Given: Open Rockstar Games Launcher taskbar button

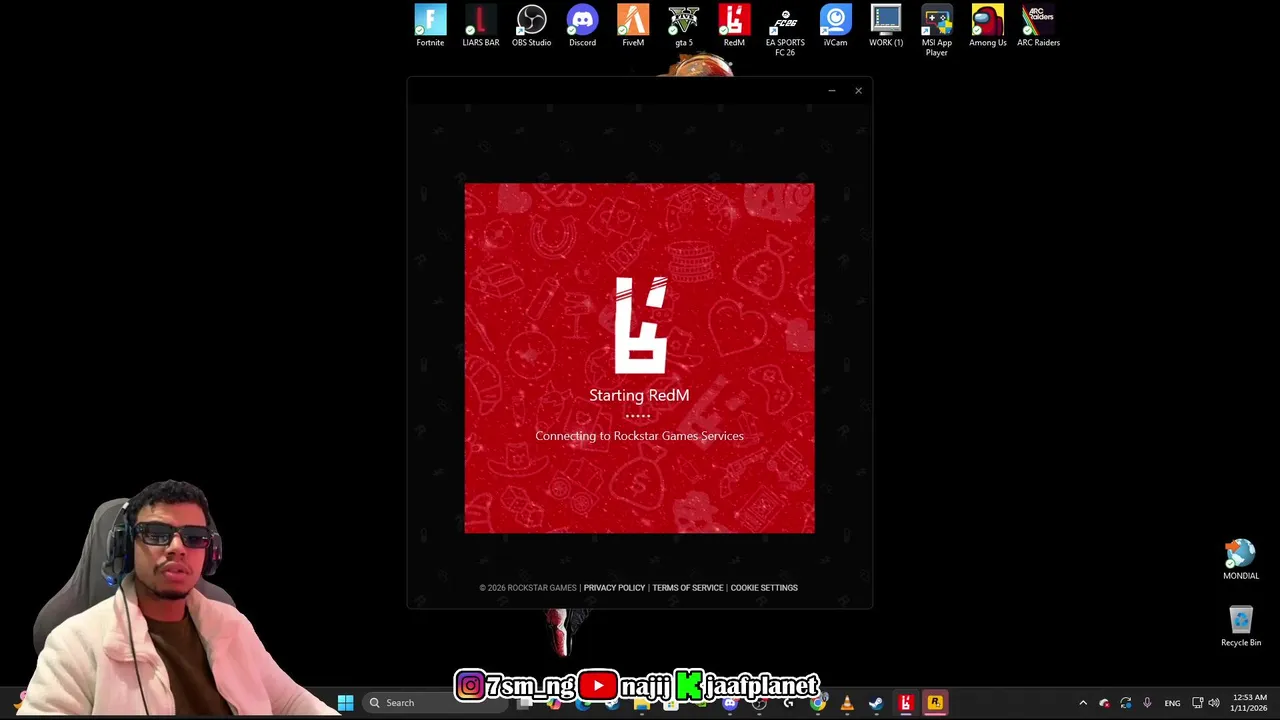Looking at the screenshot, I should point(935,703).
